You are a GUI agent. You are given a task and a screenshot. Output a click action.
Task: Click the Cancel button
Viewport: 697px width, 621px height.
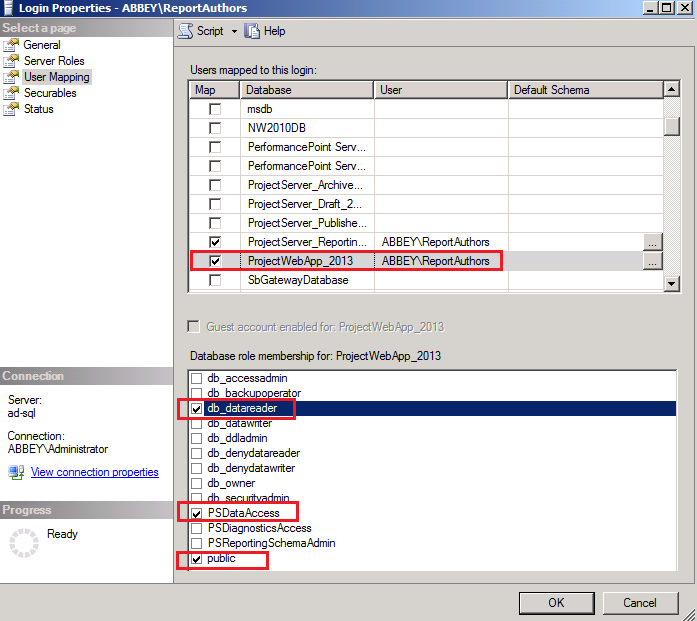640,603
